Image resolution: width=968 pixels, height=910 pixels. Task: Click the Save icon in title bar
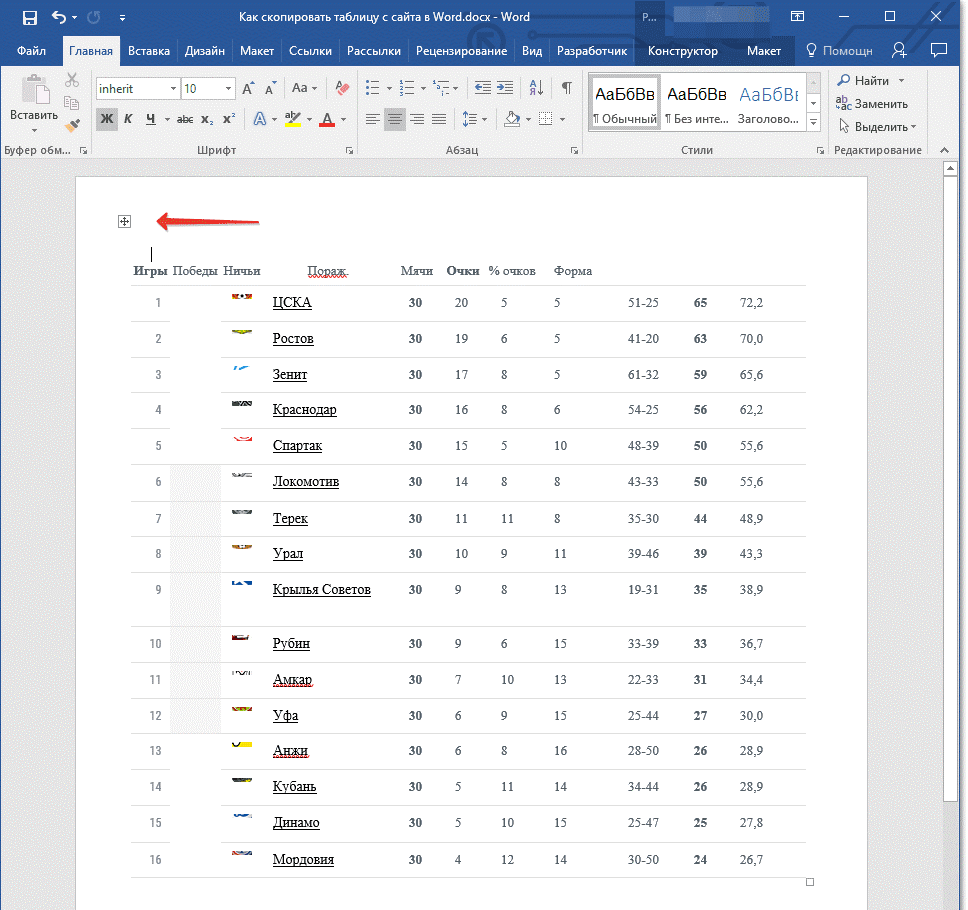29,17
